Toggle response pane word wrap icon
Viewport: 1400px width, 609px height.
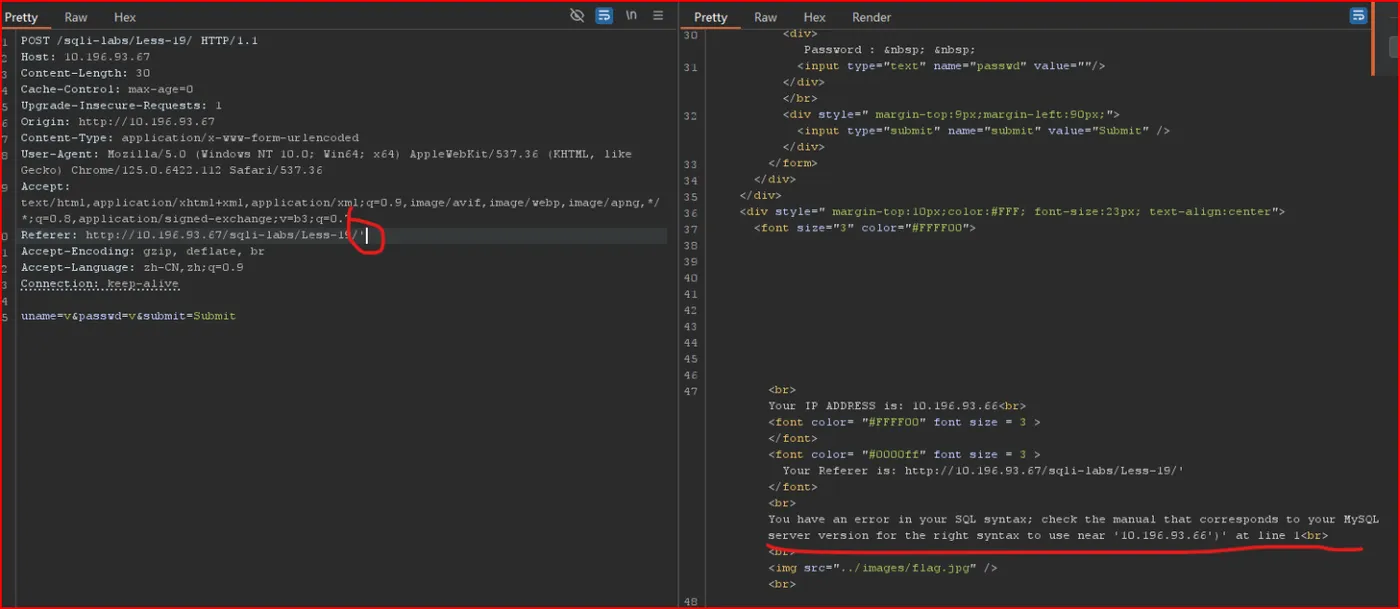pos(1358,16)
